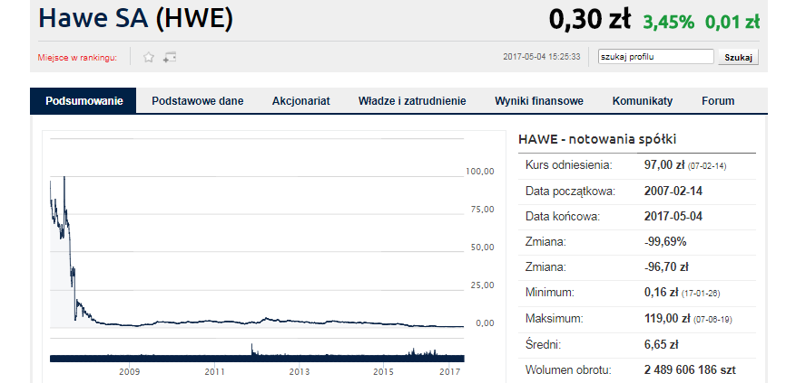This screenshot has height=383, width=786.
Task: Click the 6,65 zł average value
Action: click(x=661, y=345)
